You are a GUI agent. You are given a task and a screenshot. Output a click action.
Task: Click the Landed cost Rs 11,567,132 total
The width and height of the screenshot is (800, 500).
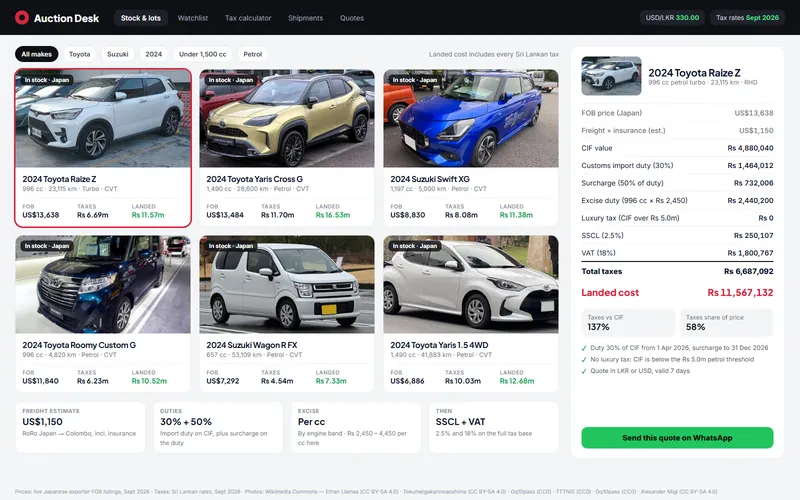tap(740, 292)
